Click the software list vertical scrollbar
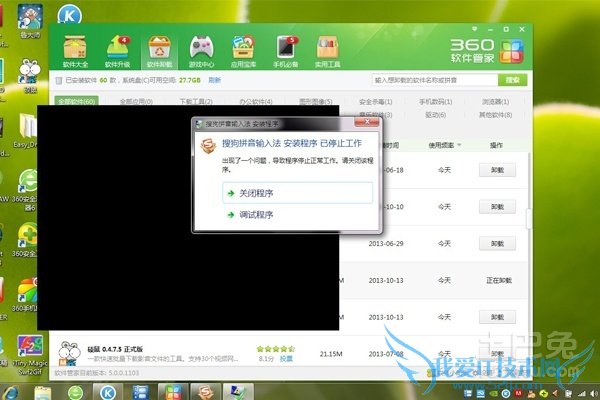 tap(529, 219)
